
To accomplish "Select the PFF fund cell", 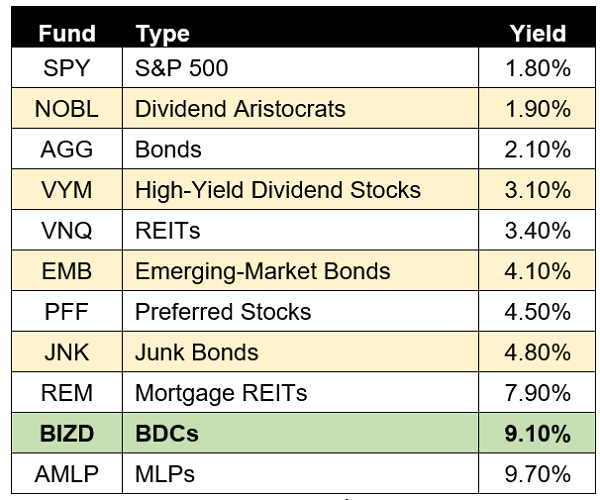I will 67,311.
